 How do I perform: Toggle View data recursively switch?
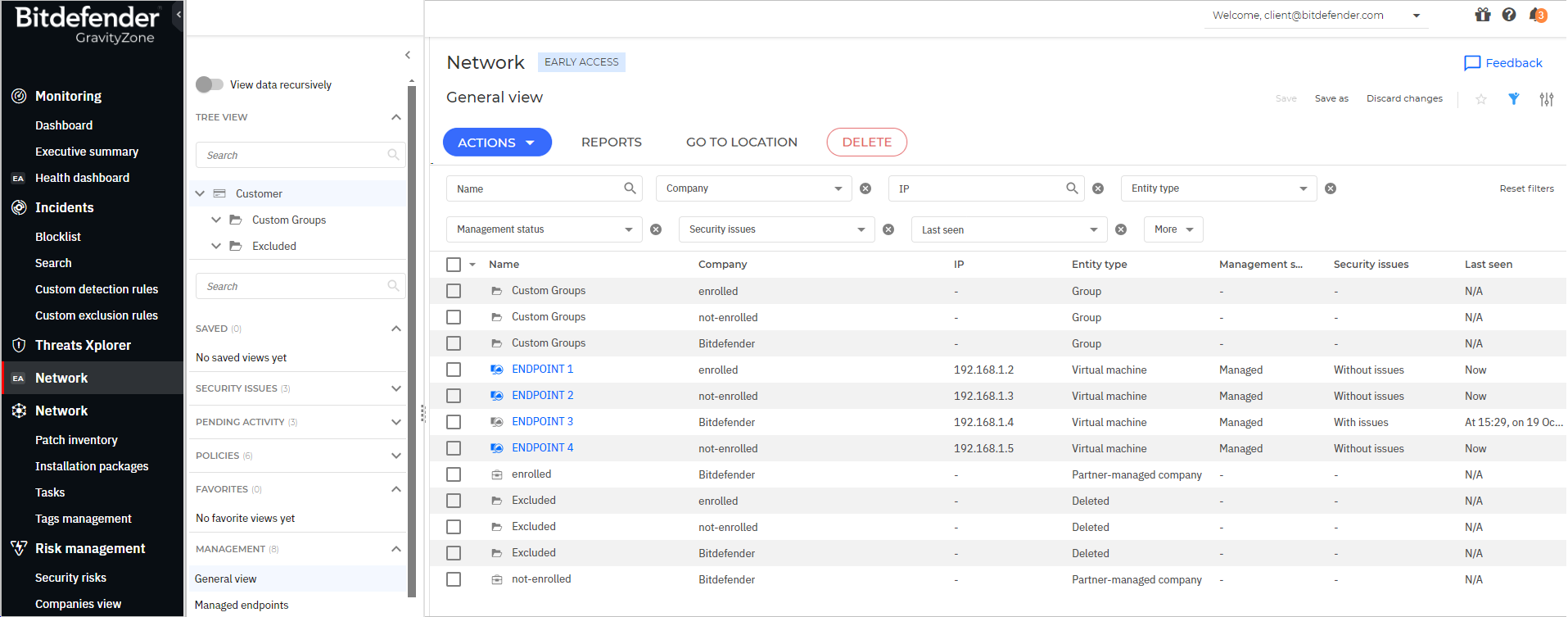coord(210,84)
